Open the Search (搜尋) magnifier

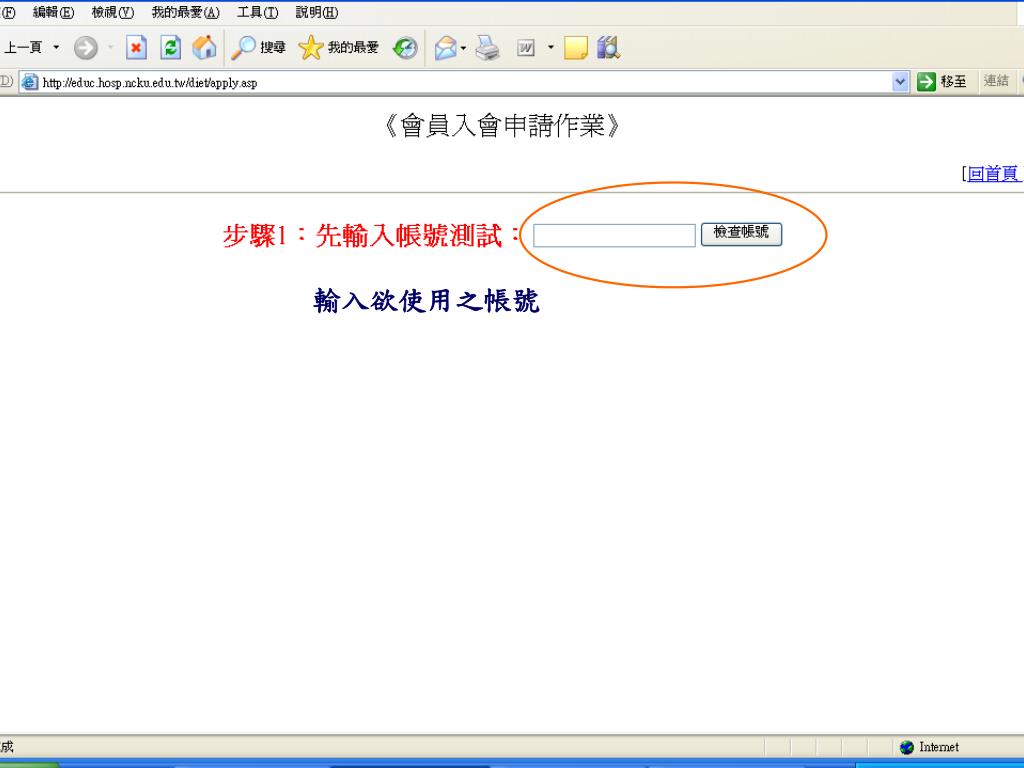point(259,47)
